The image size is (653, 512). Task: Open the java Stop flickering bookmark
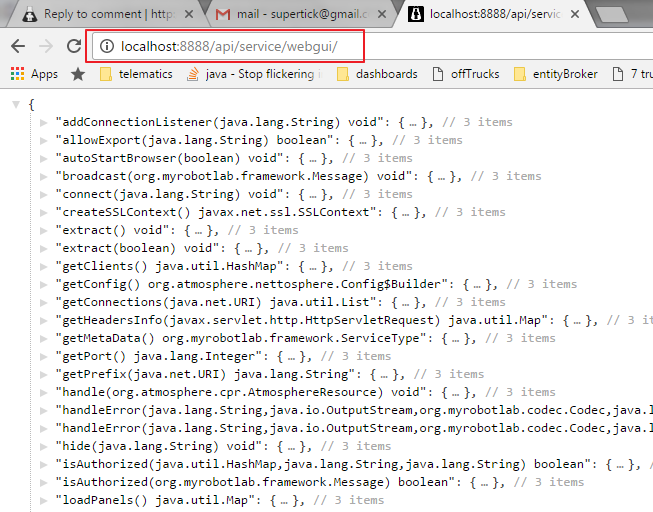click(254, 74)
